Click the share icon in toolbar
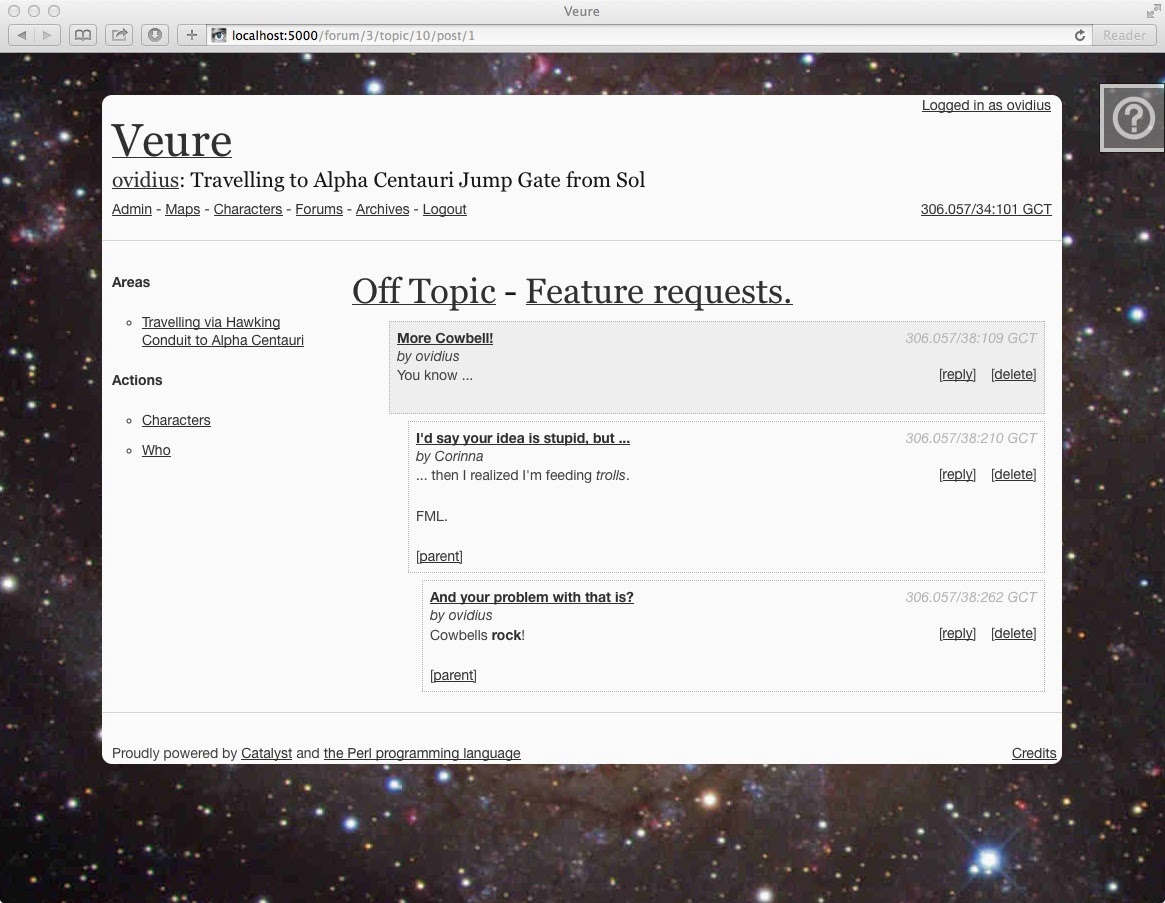 click(119, 35)
